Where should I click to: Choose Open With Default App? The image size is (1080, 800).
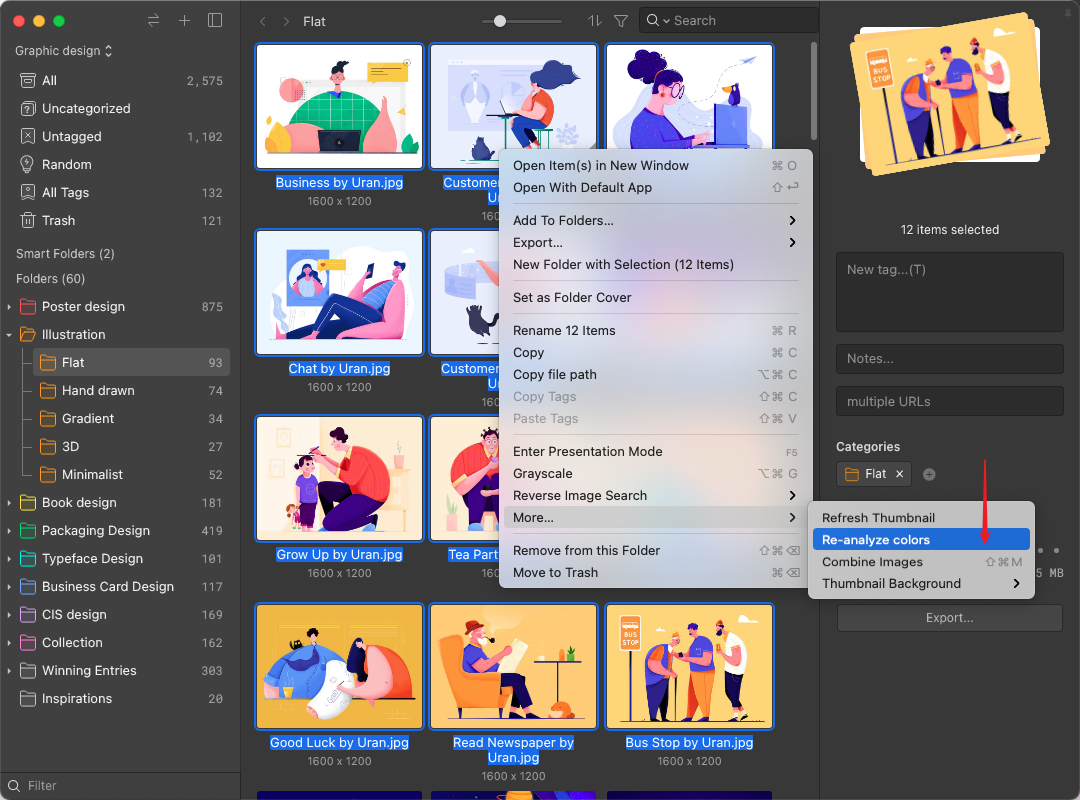(654, 187)
